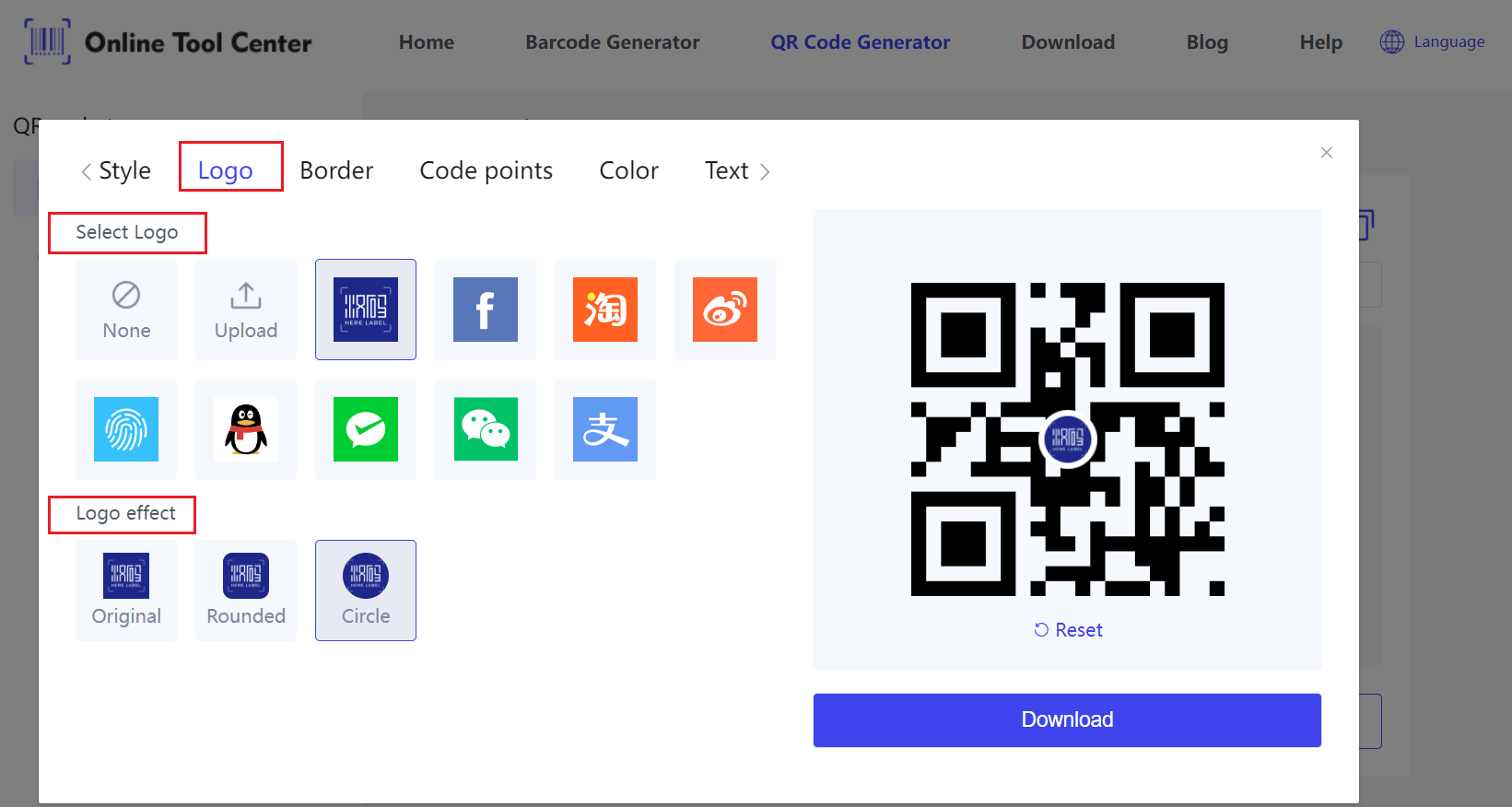Select the fingerprint logo
This screenshot has height=807, width=1512.
(126, 429)
